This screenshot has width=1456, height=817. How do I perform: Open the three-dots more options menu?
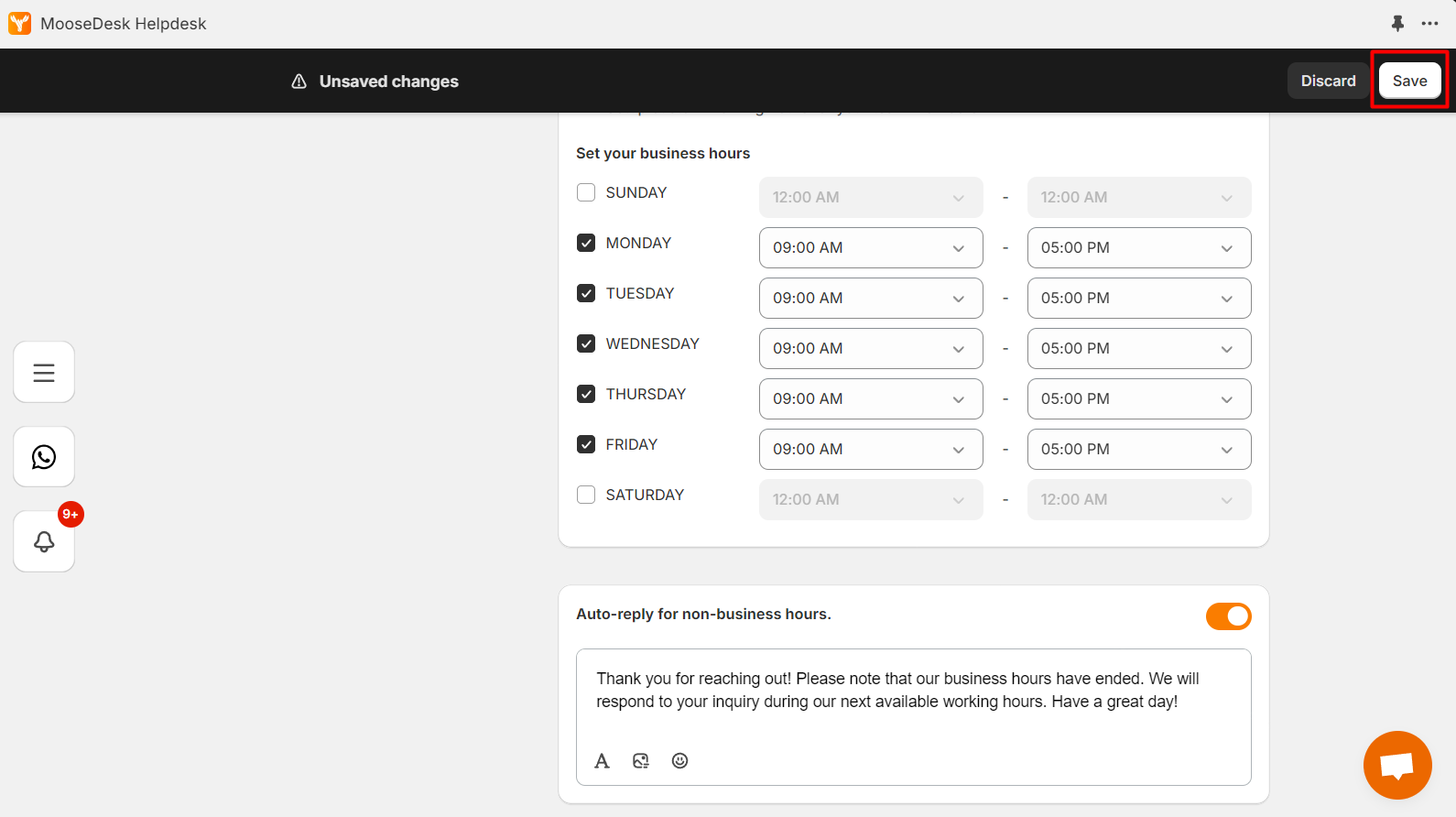click(x=1429, y=23)
